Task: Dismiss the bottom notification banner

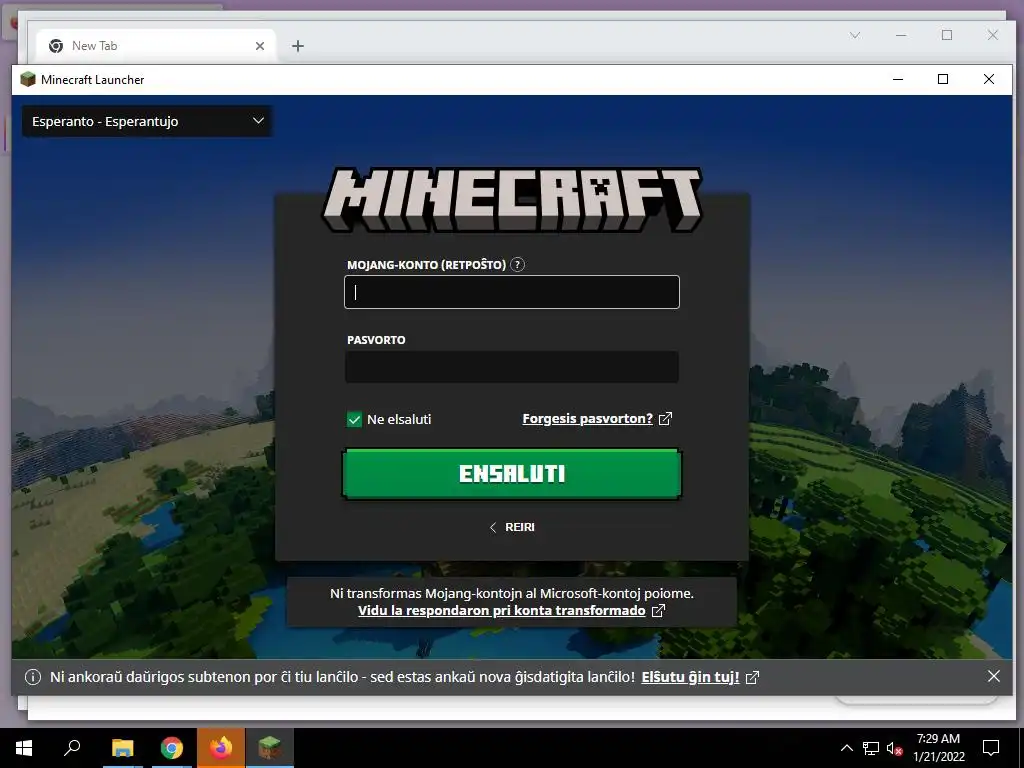Action: pos(993,677)
